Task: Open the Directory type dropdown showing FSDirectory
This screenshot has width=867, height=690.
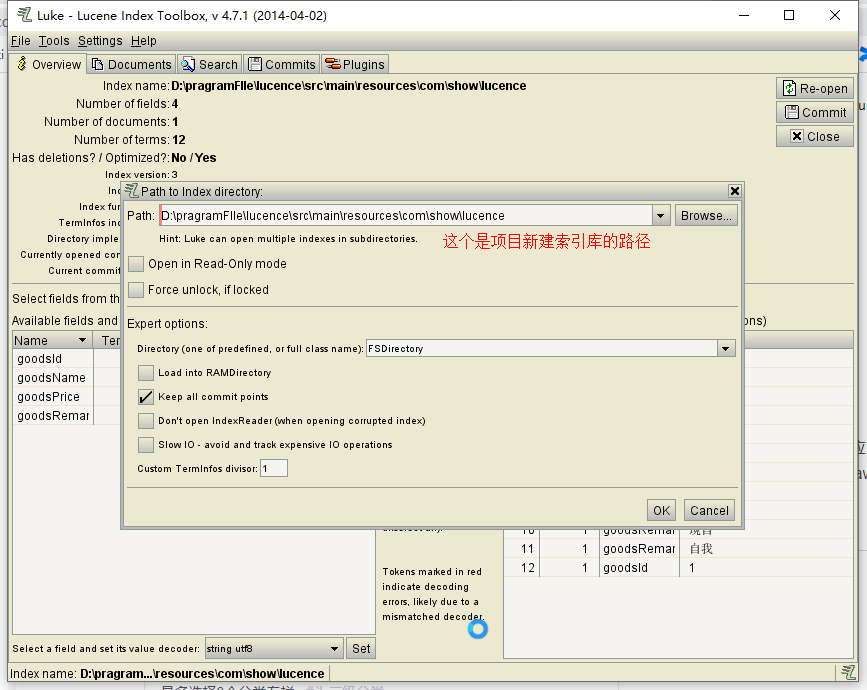Action: [726, 348]
